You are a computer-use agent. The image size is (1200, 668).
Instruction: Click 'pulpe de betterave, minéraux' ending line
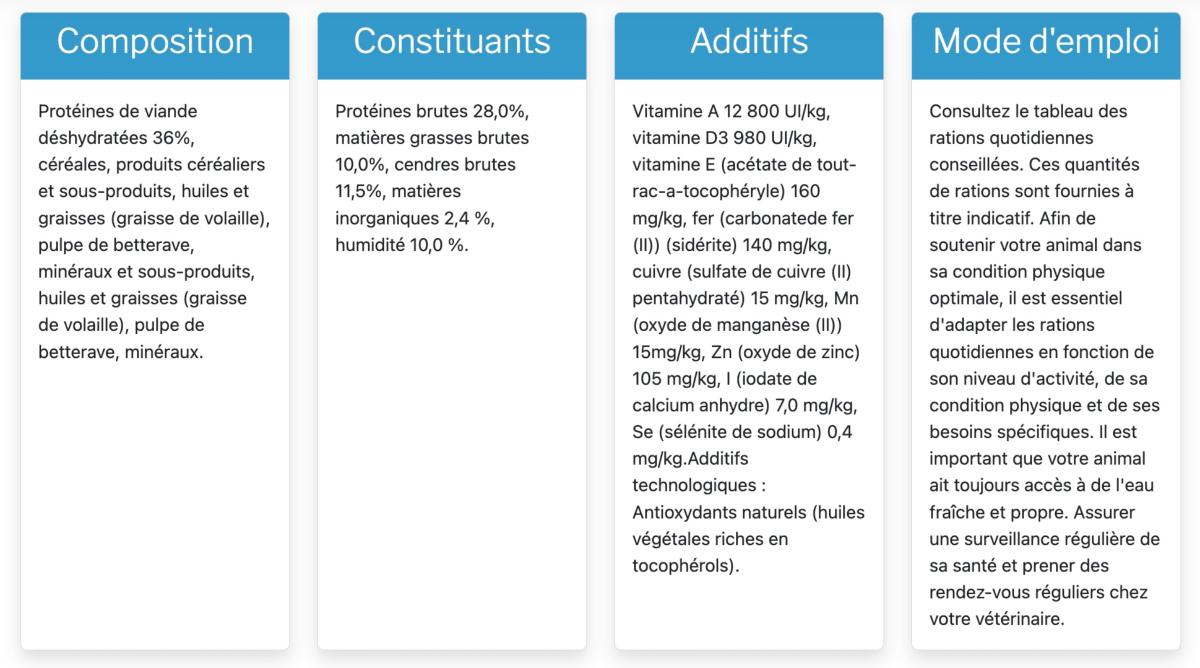click(120, 353)
